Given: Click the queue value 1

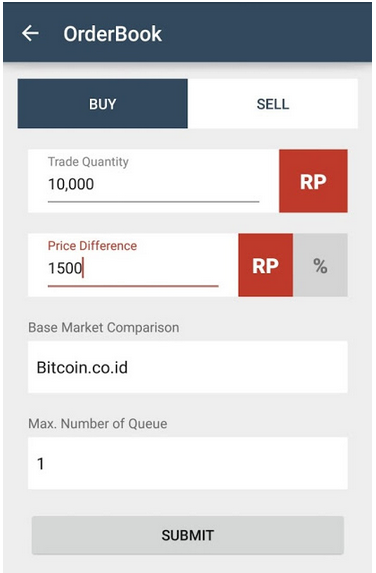Looking at the screenshot, I should pos(40,463).
